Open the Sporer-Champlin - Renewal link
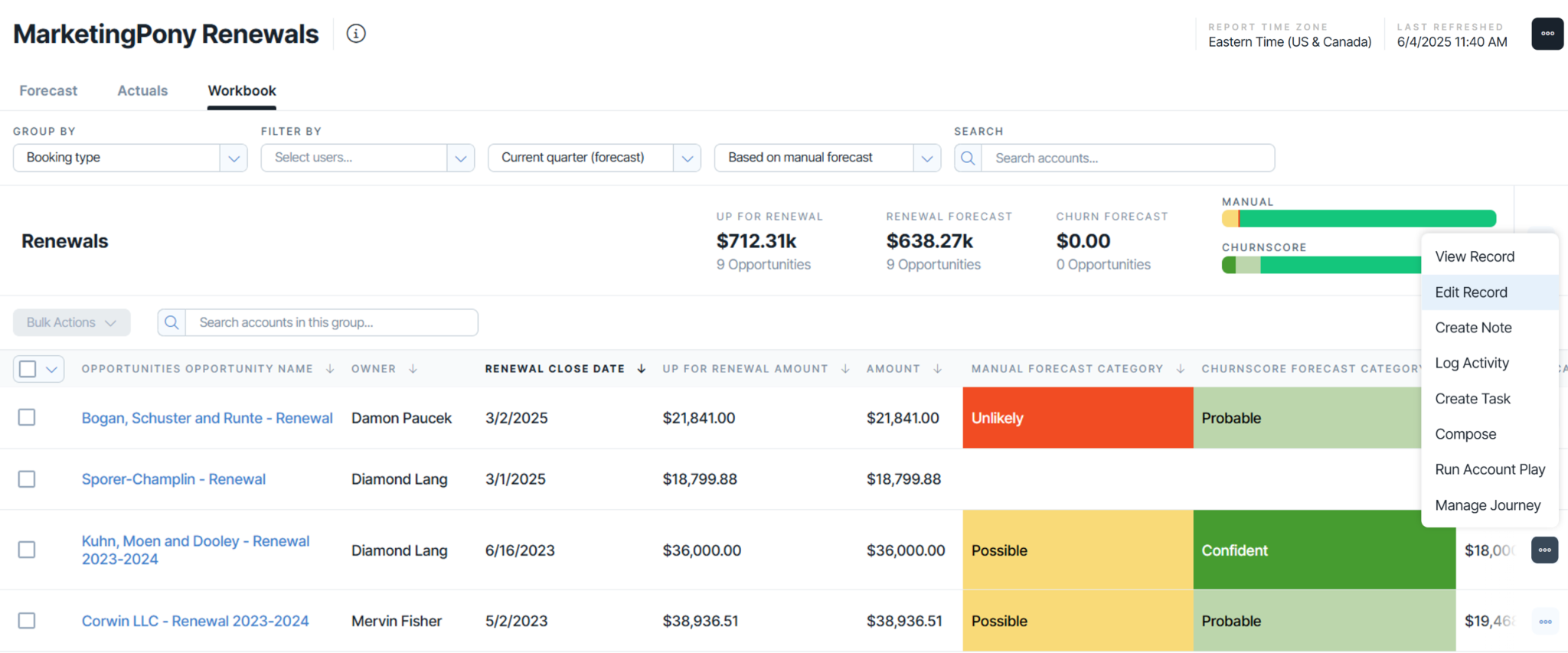Image resolution: width=1568 pixels, height=653 pixels. [174, 479]
